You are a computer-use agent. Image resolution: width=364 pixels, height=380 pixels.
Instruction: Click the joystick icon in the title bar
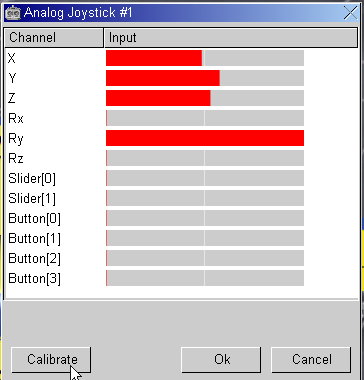[x=13, y=13]
